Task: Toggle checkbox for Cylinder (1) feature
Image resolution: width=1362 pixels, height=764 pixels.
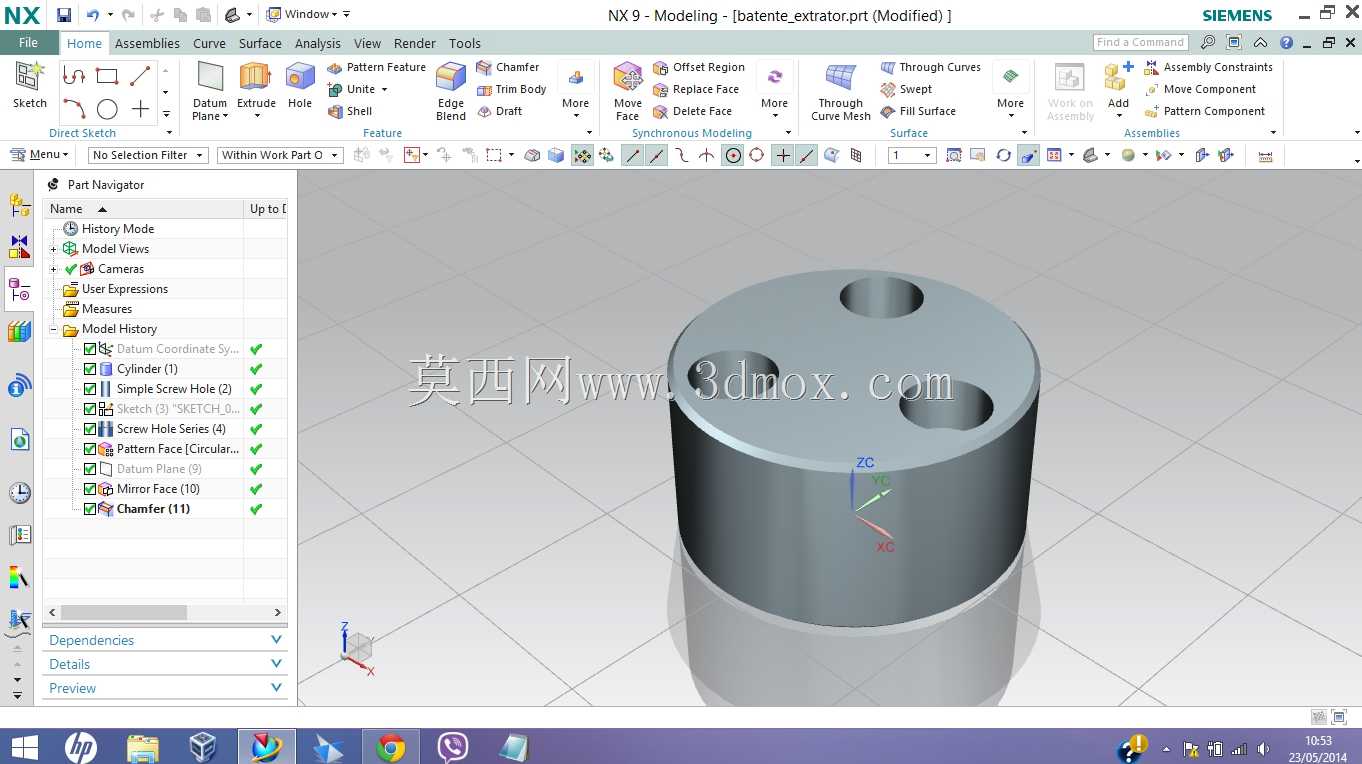Action: click(90, 369)
